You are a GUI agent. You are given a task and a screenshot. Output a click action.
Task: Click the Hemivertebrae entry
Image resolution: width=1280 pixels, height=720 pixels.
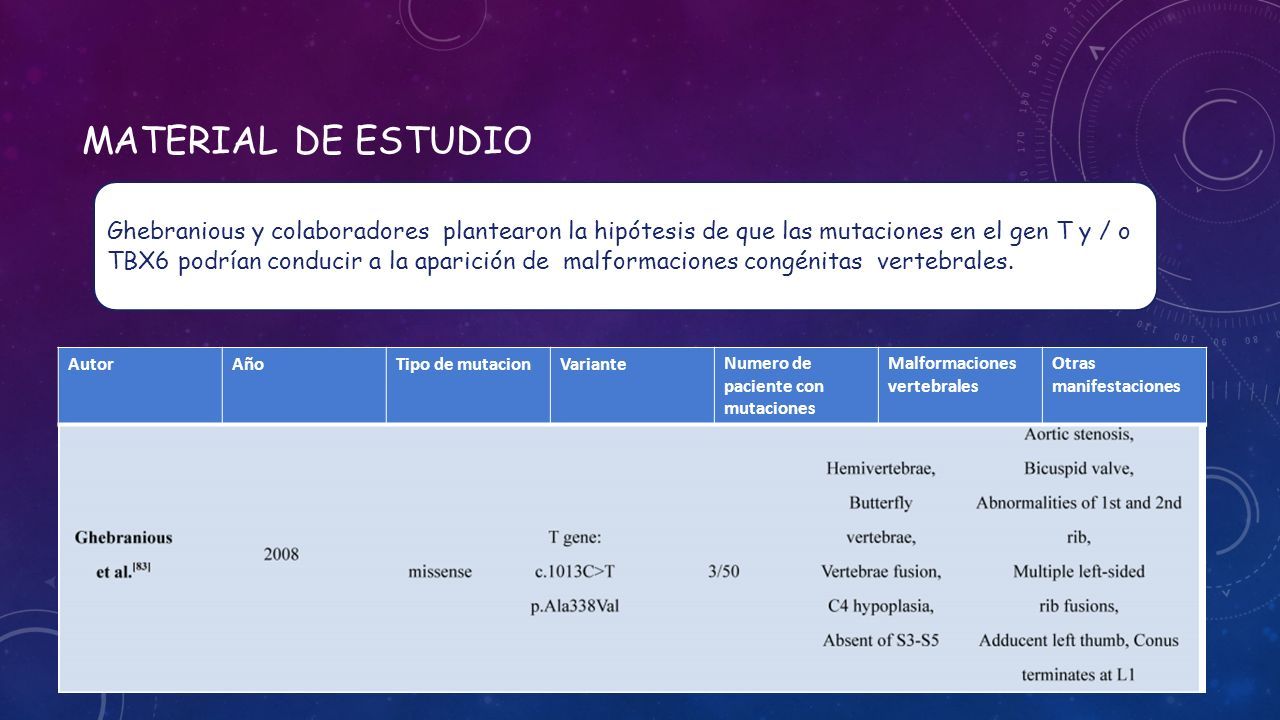[881, 467]
